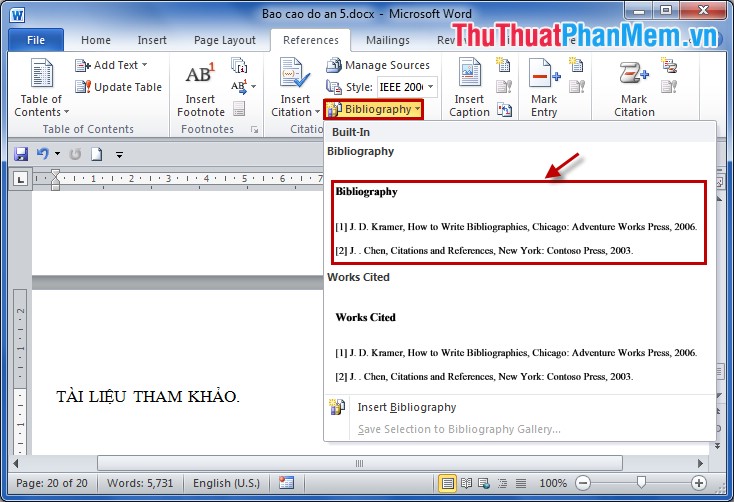
Task: Click Insert Table of Authorities icon
Action: 668,65
